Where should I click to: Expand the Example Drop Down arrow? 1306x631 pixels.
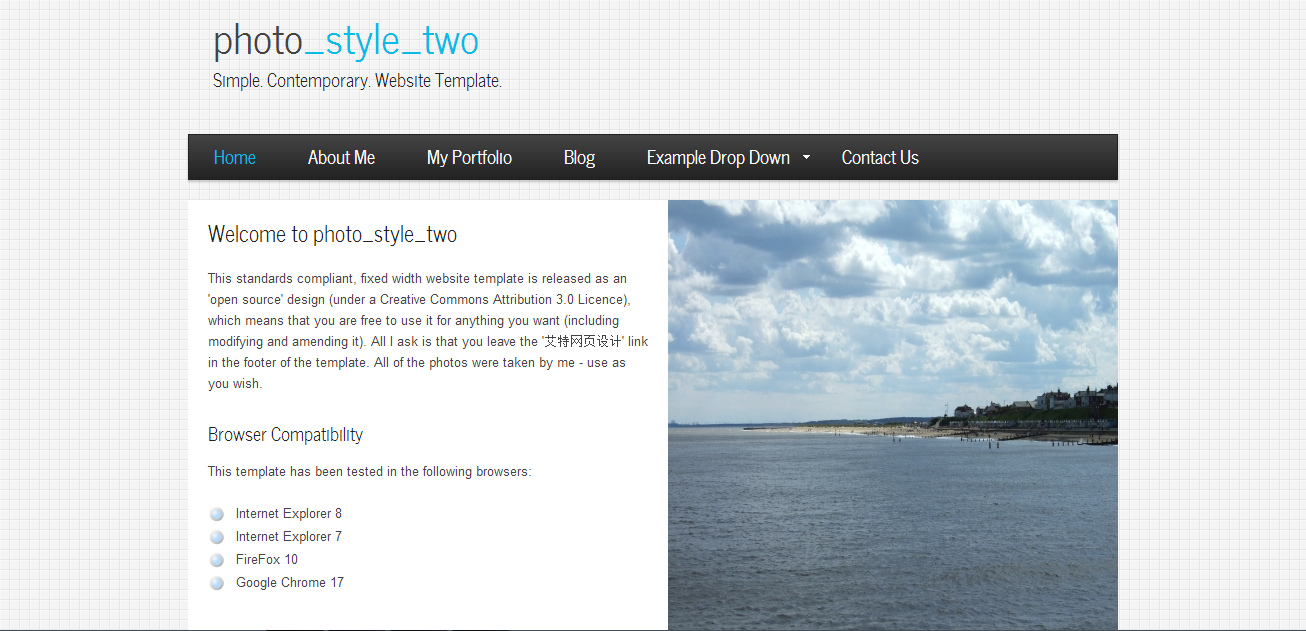tap(806, 158)
